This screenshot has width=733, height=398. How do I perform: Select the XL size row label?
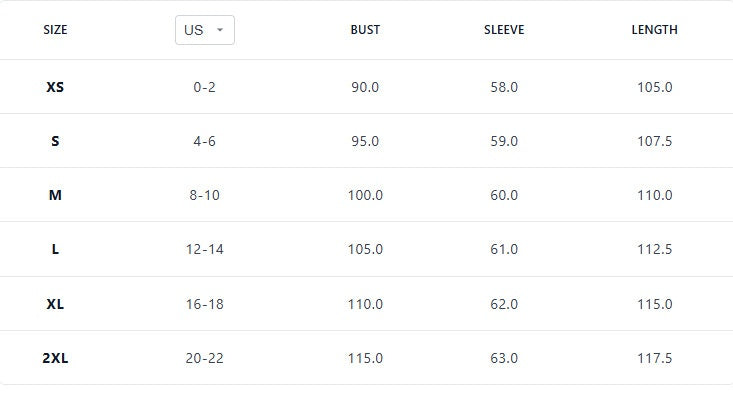(x=55, y=304)
